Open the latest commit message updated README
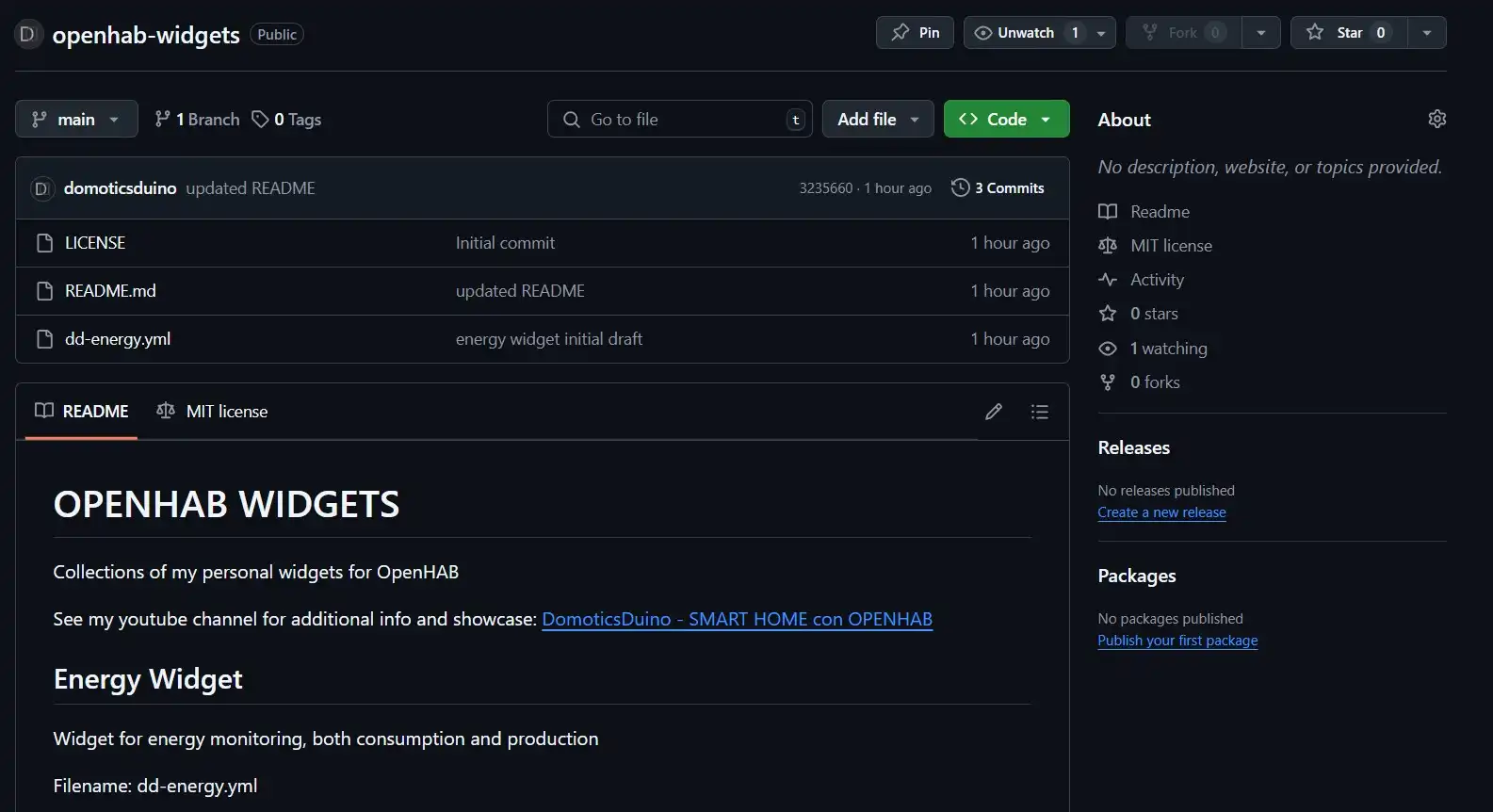Image resolution: width=1493 pixels, height=812 pixels. [x=251, y=188]
